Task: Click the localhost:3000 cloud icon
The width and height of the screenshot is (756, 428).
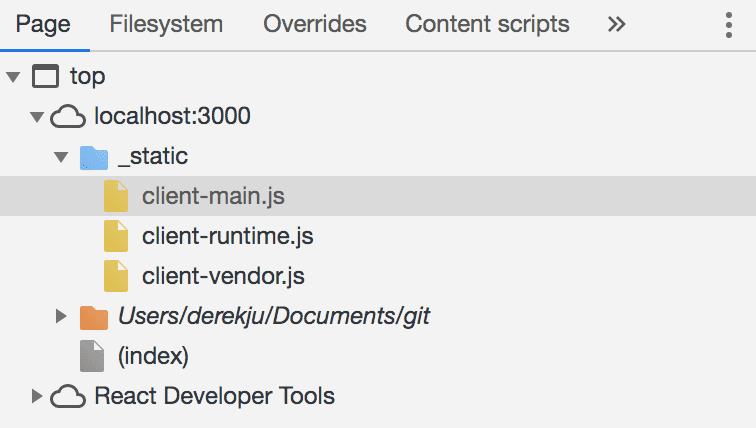Action: point(68,116)
